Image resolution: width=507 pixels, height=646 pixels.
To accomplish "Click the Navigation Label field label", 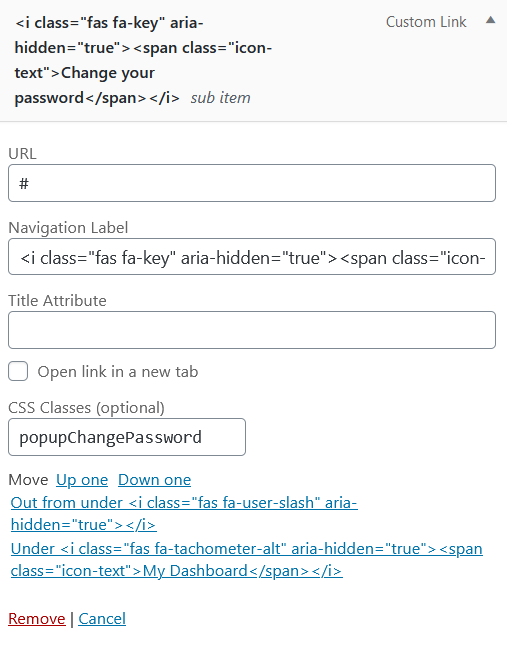I will click(x=68, y=227).
